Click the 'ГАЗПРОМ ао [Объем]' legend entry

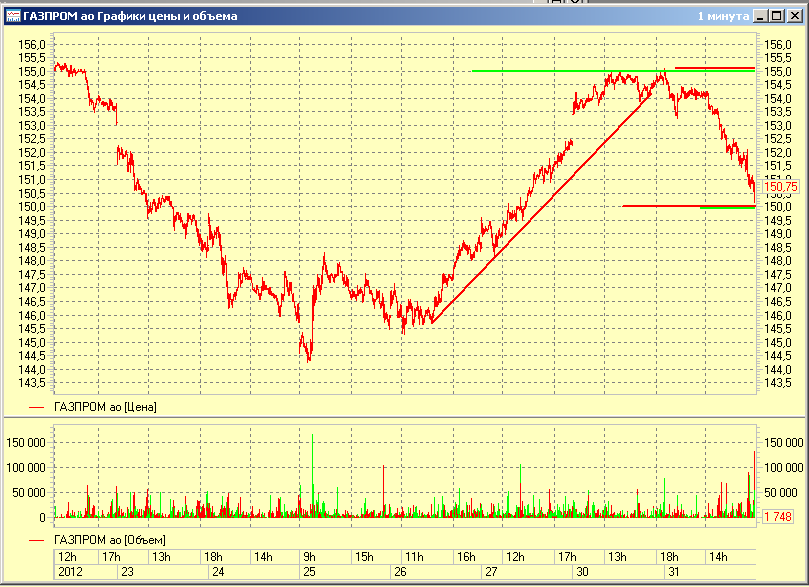tap(109, 540)
